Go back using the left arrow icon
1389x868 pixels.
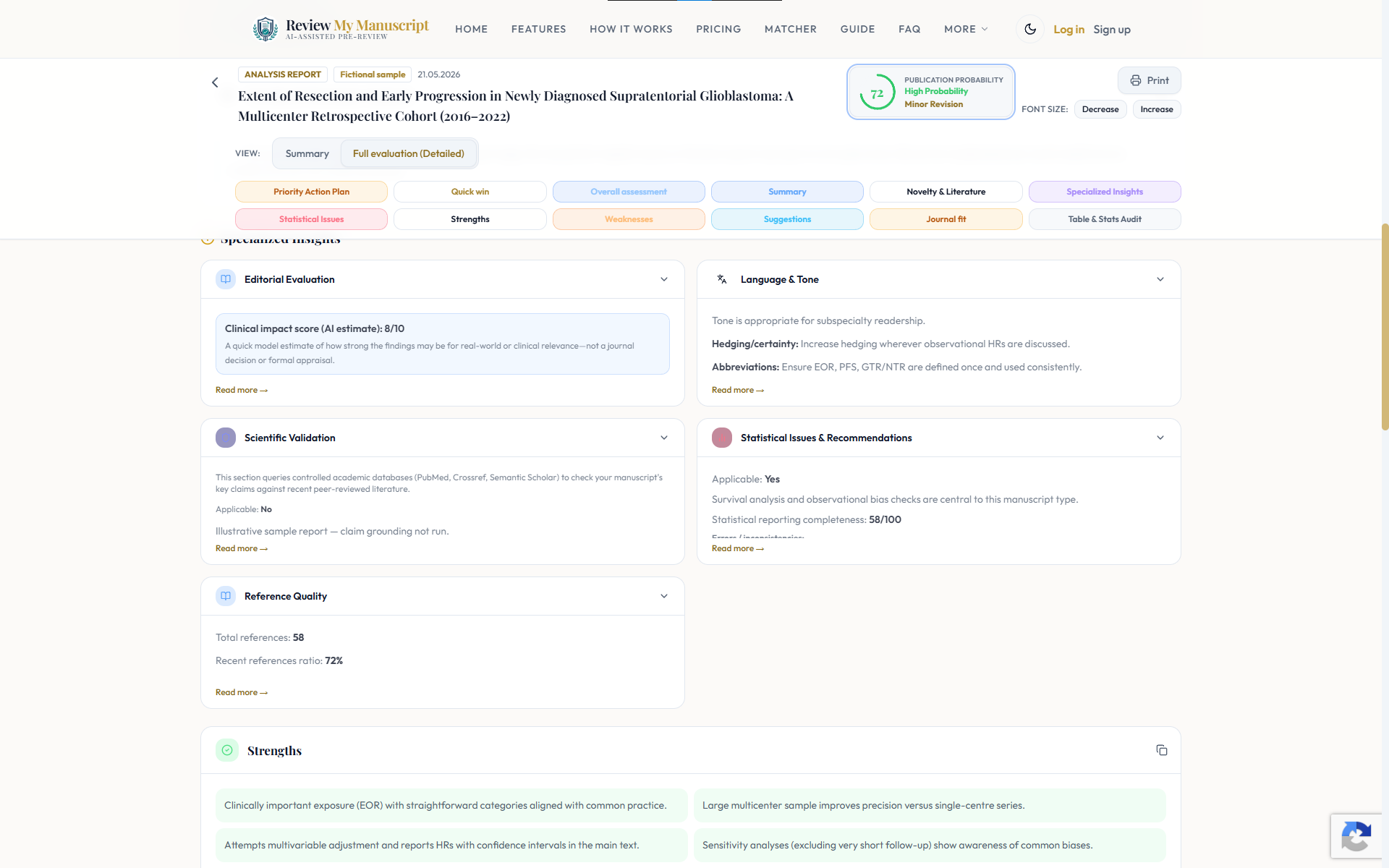(x=215, y=82)
